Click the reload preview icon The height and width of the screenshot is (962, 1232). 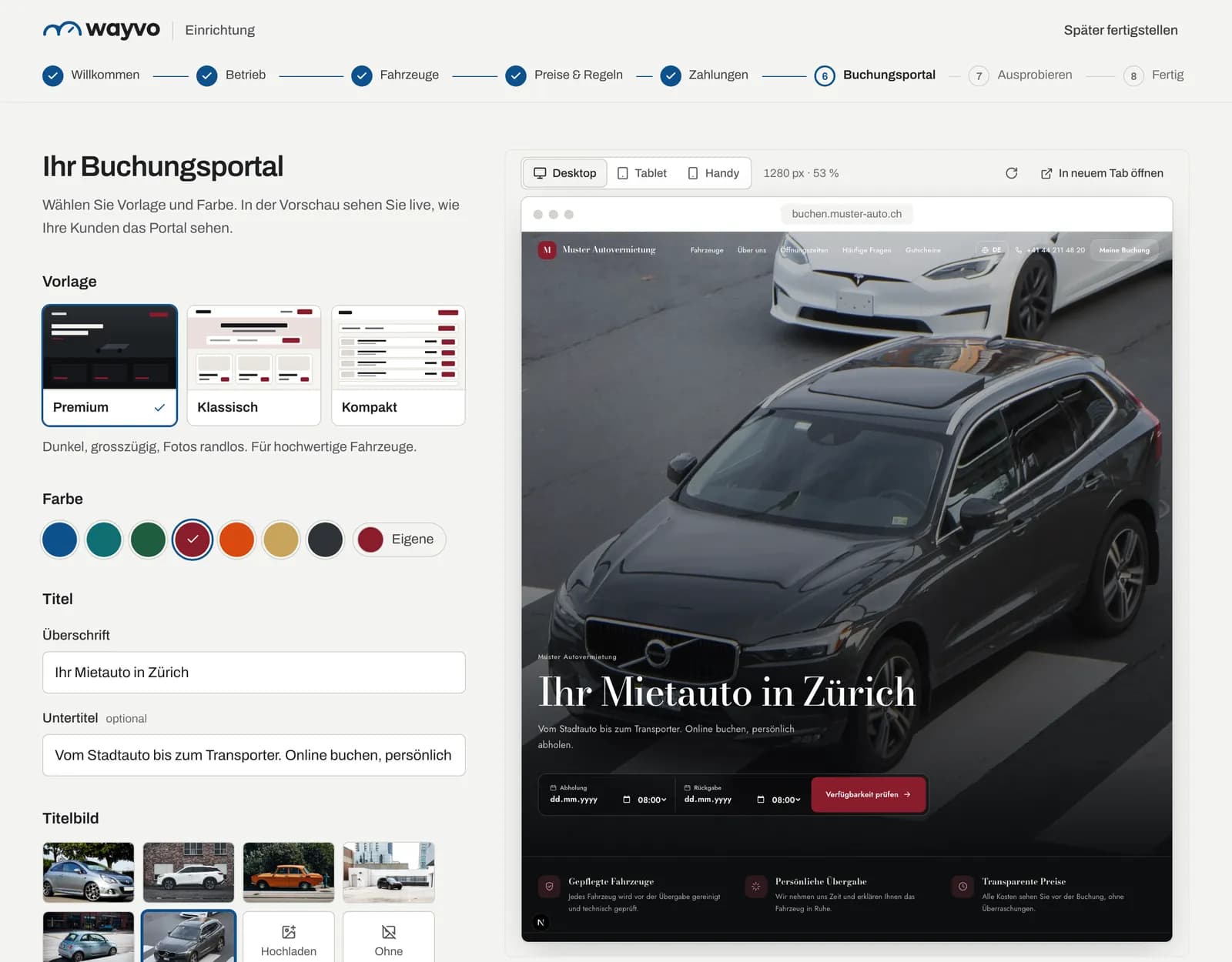pos(1012,173)
